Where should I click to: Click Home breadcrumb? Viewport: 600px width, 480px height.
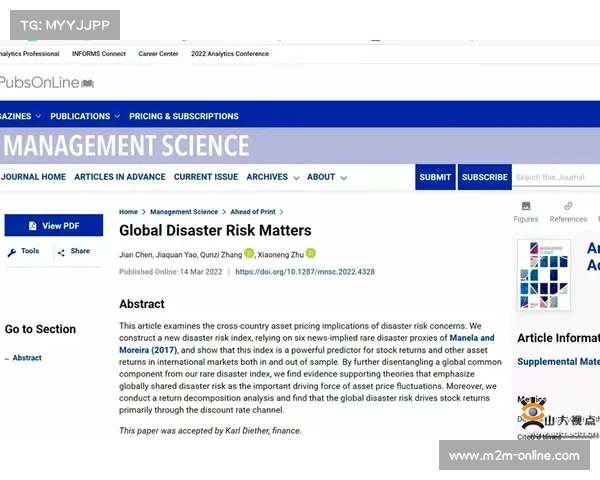pyautogui.click(x=128, y=212)
